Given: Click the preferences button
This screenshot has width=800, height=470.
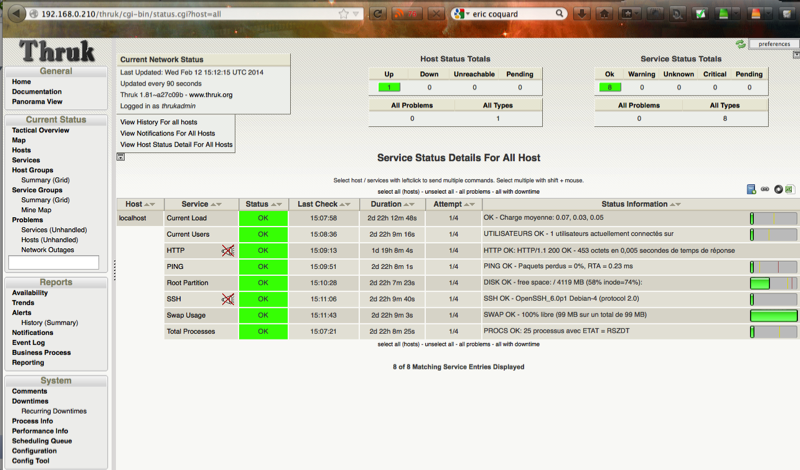Looking at the screenshot, I should coord(773,44).
